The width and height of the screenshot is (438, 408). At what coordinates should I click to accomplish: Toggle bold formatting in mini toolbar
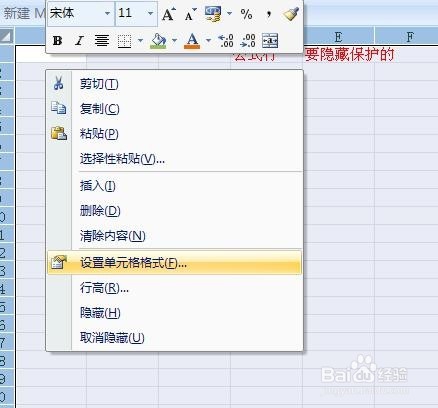click(57, 41)
